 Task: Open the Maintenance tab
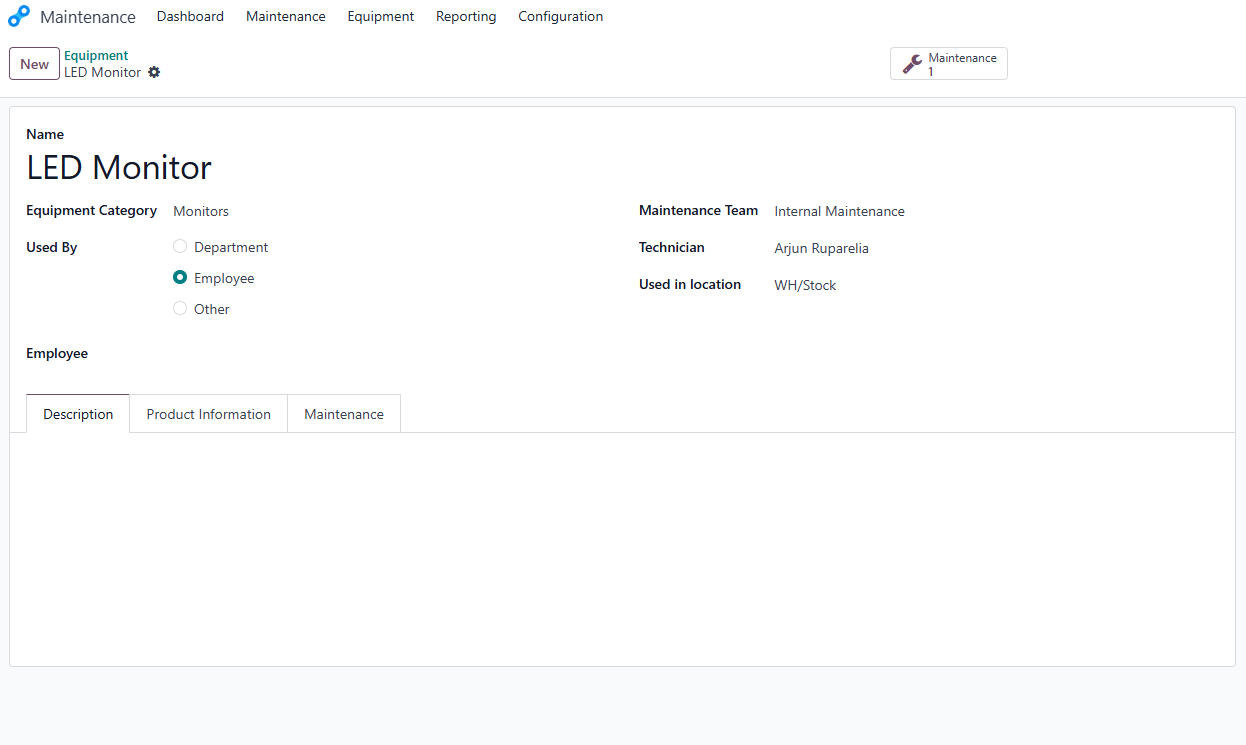click(x=343, y=413)
